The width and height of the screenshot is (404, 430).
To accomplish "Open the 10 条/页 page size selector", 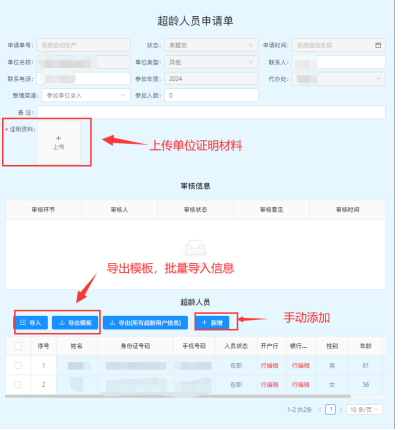I will (365, 409).
